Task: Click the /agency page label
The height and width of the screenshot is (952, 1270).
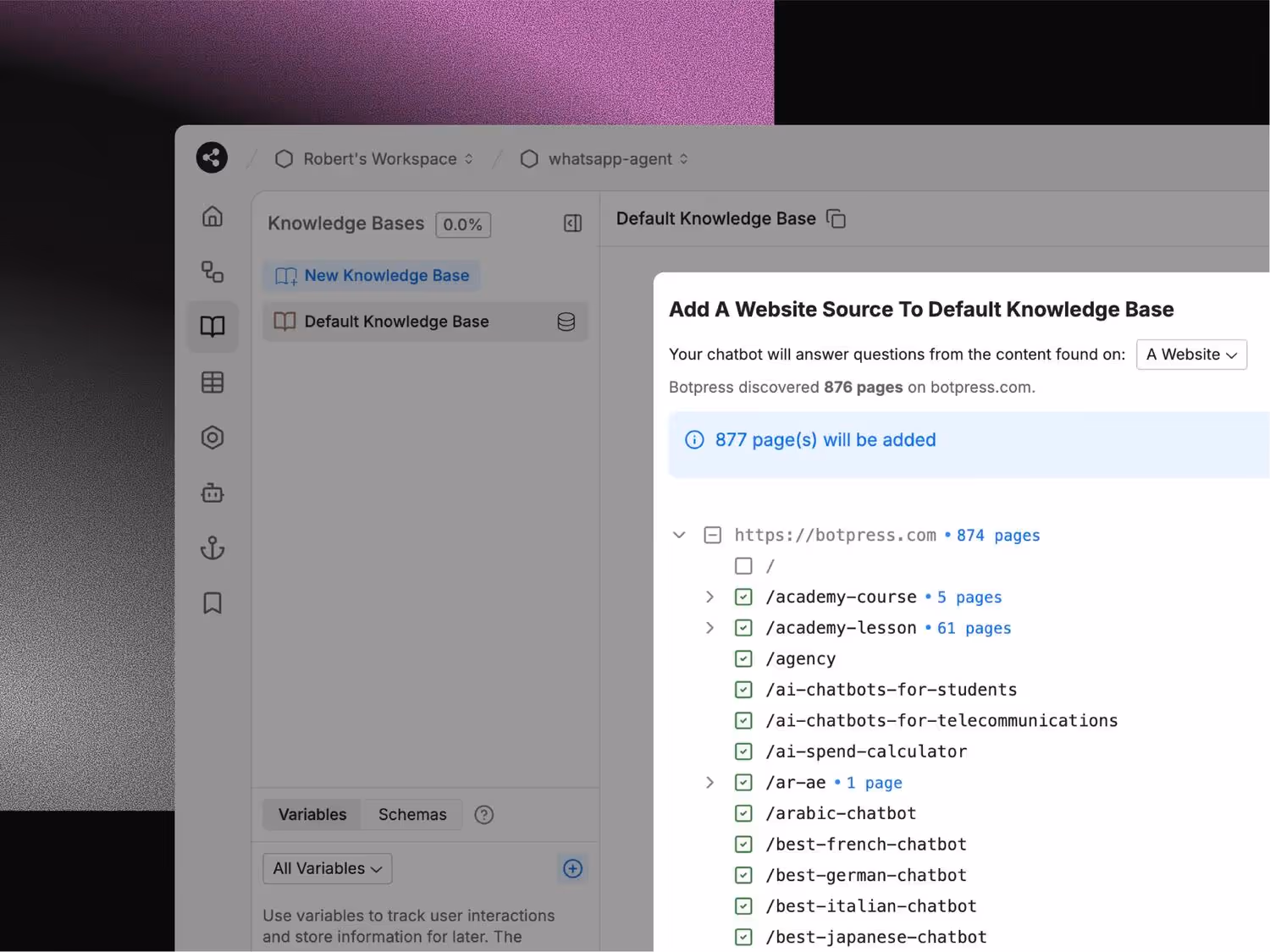Action: click(x=801, y=659)
